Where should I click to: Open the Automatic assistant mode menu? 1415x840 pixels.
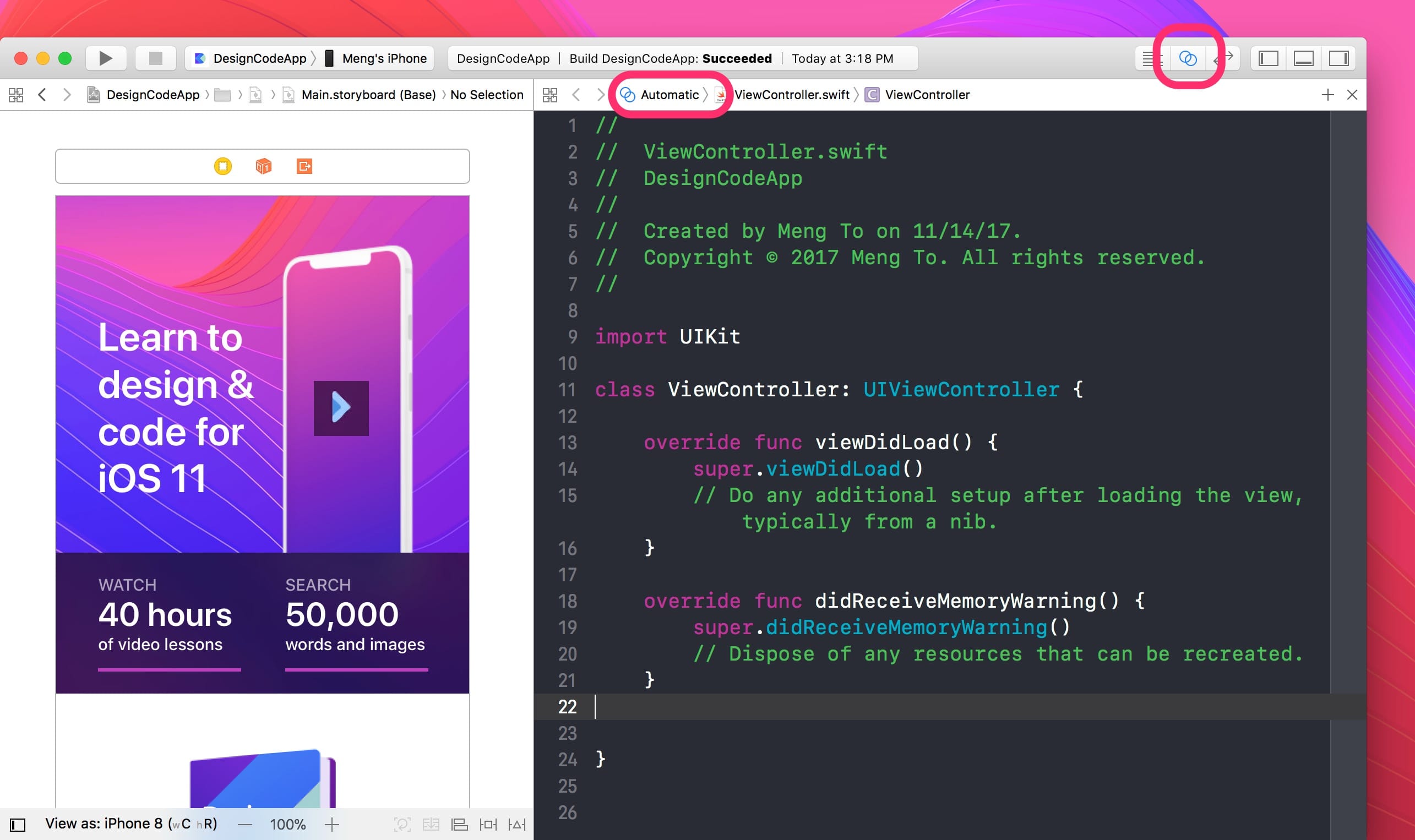[x=660, y=95]
